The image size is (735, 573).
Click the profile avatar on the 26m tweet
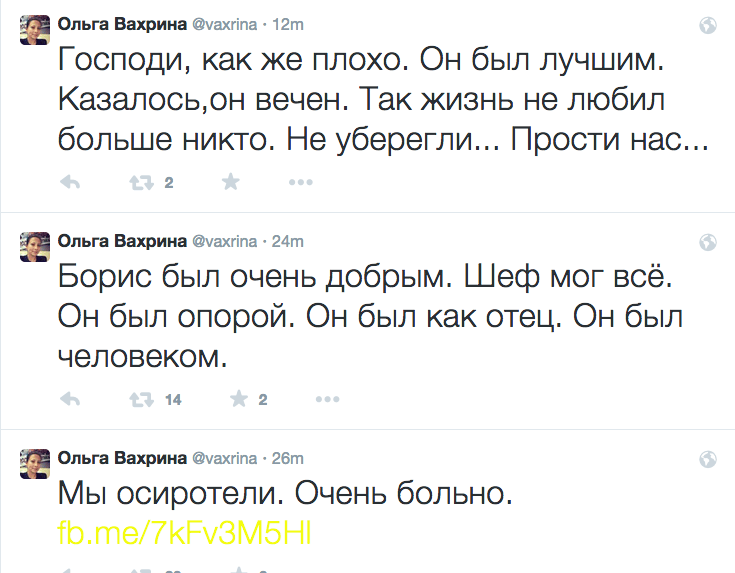tap(35, 464)
